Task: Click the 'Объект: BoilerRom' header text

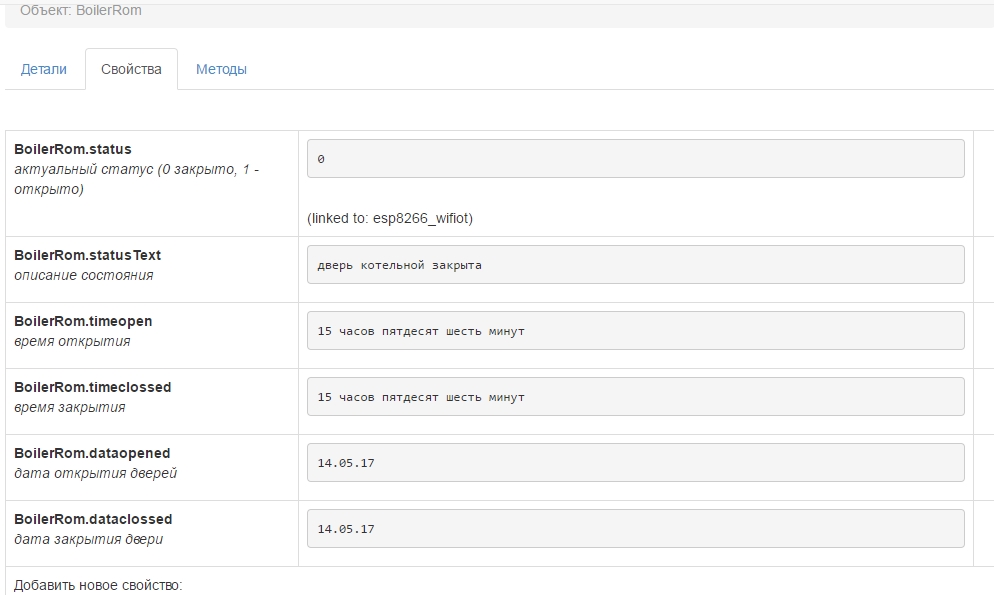Action: click(81, 11)
